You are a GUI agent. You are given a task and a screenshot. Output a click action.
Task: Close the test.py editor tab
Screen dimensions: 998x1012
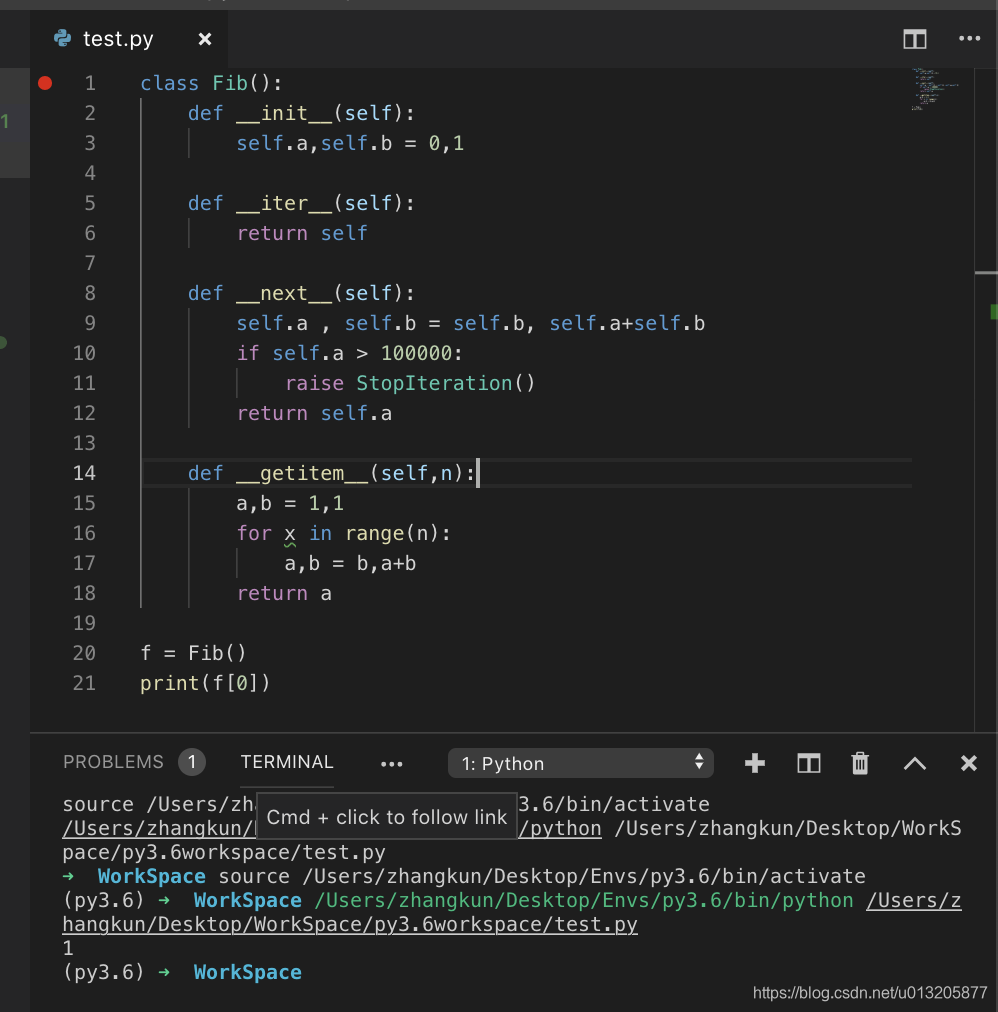205,39
